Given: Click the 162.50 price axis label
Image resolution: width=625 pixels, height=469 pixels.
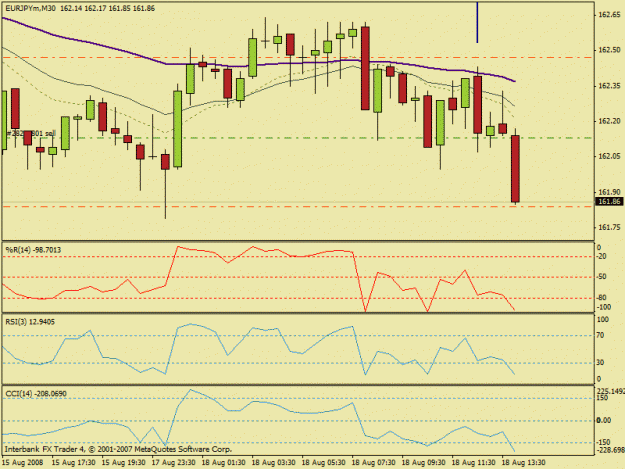Looking at the screenshot, I should [609, 50].
